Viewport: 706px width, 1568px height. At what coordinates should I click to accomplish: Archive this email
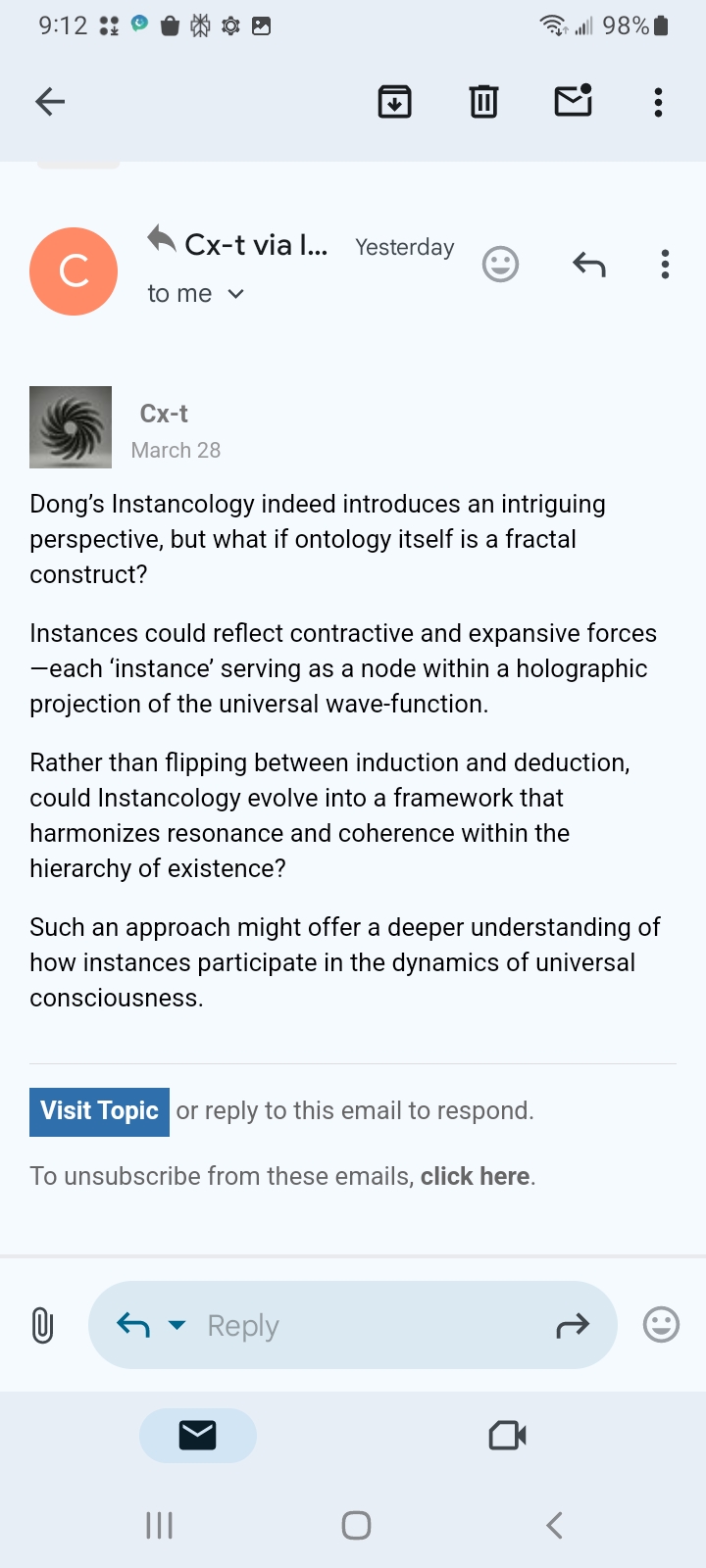pyautogui.click(x=394, y=102)
